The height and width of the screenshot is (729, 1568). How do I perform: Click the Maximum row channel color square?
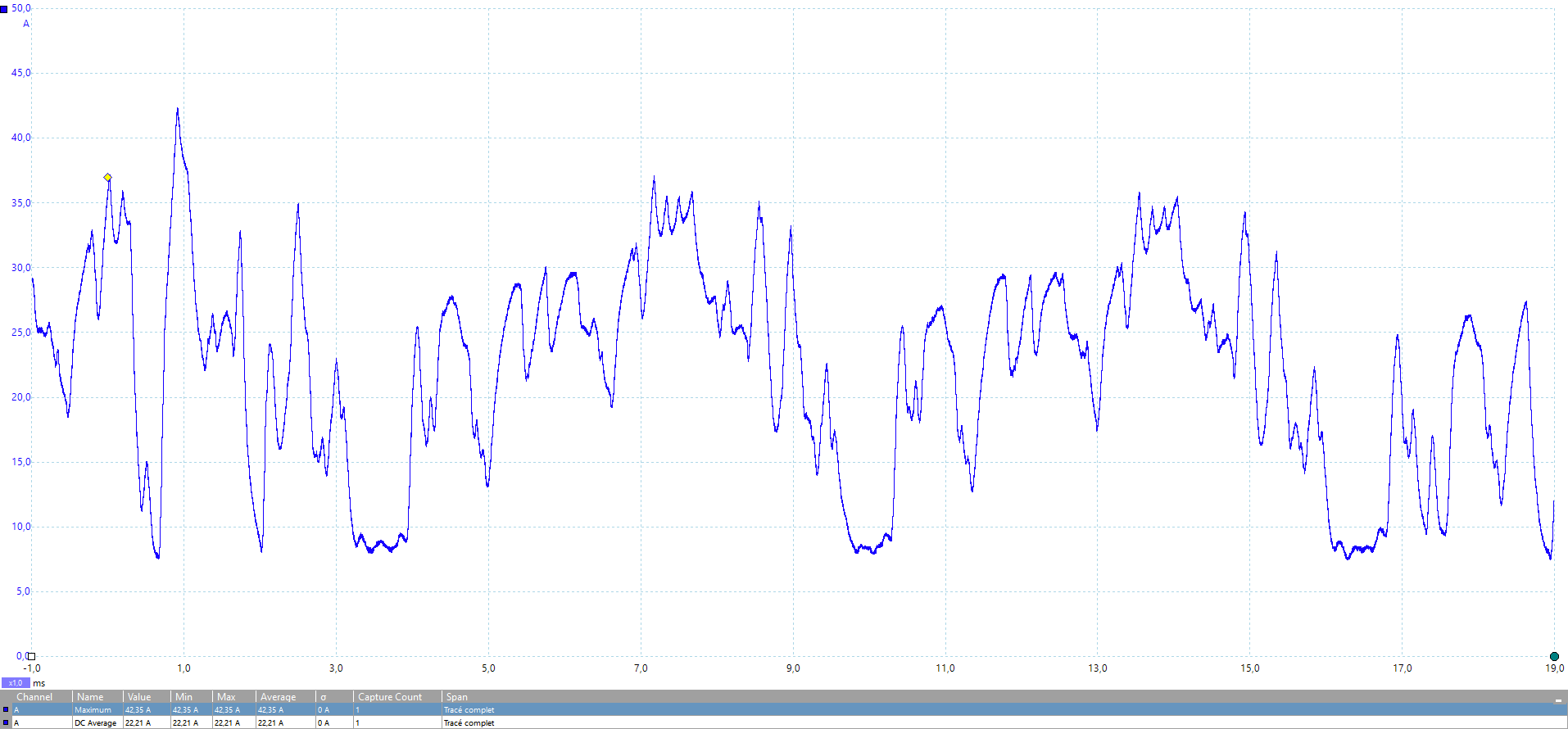6,710
